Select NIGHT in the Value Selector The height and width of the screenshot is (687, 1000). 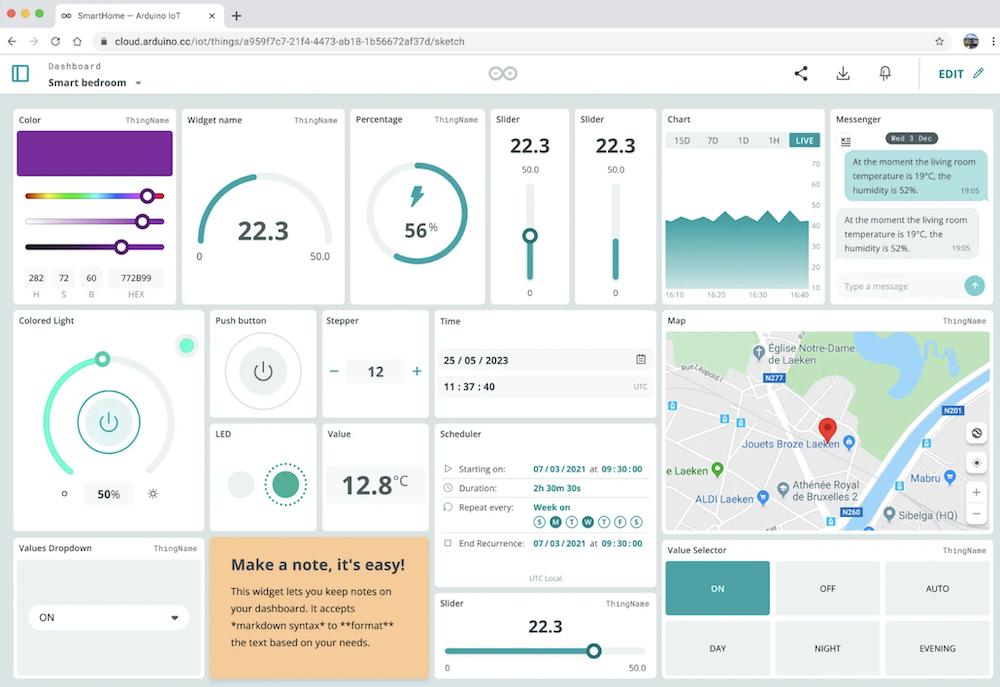click(827, 648)
